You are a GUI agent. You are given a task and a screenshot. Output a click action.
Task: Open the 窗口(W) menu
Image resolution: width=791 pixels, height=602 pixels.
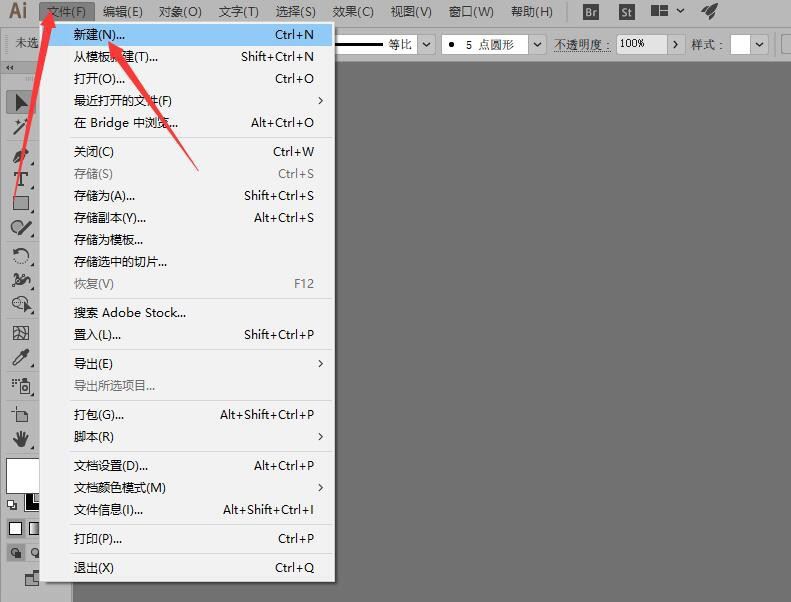click(471, 12)
